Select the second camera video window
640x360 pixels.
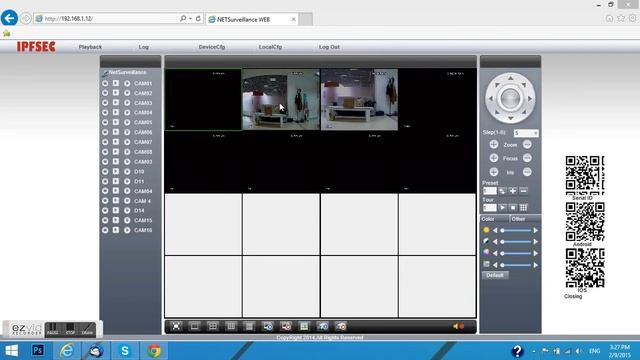tap(281, 100)
